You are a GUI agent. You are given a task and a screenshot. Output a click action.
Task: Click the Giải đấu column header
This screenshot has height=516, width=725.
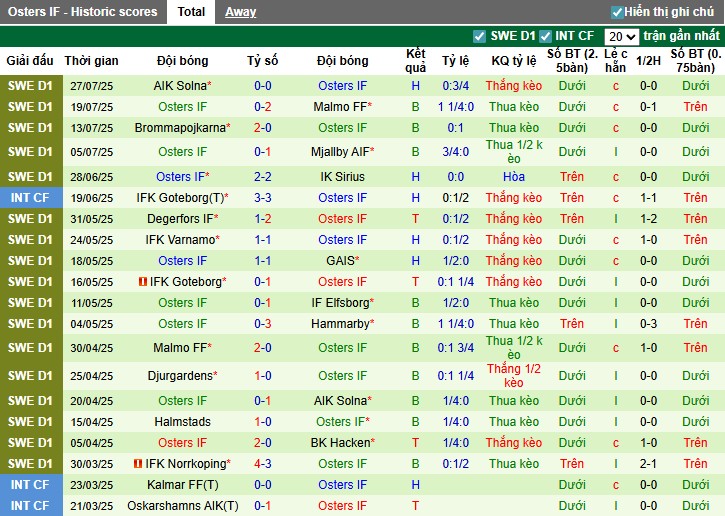[x=30, y=61]
